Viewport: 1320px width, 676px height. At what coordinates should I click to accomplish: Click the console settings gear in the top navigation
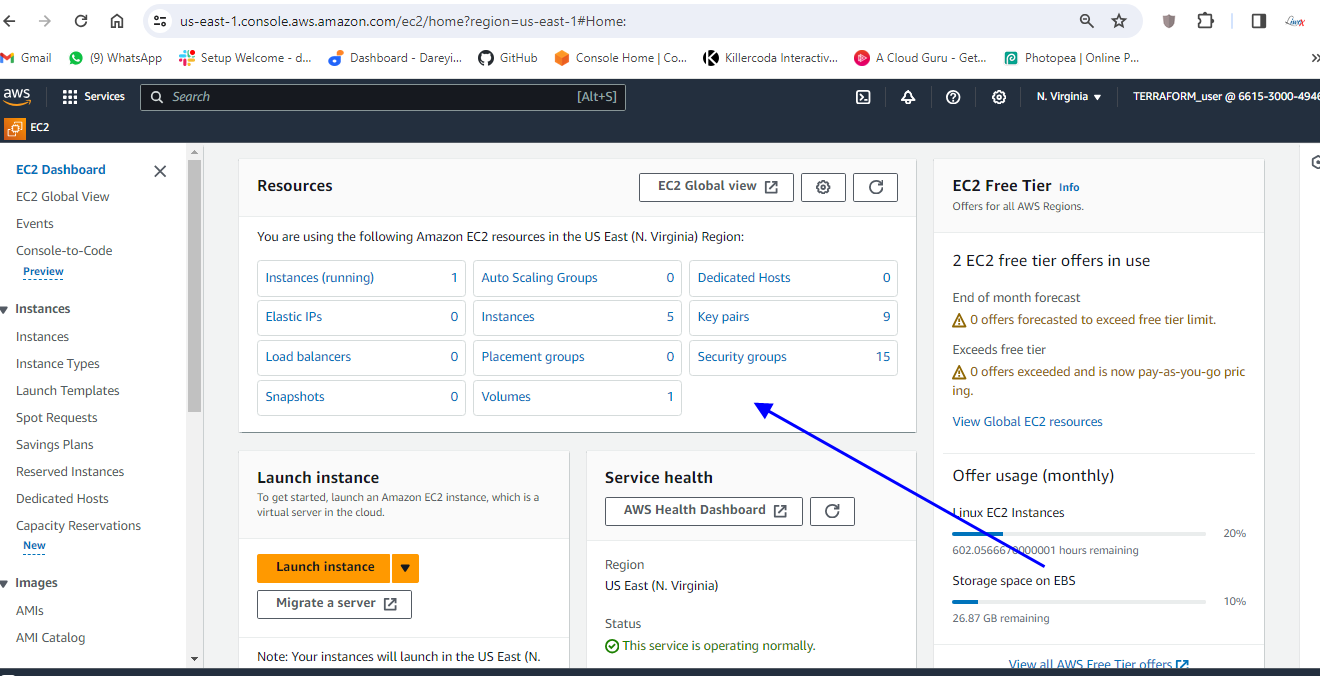tap(998, 97)
